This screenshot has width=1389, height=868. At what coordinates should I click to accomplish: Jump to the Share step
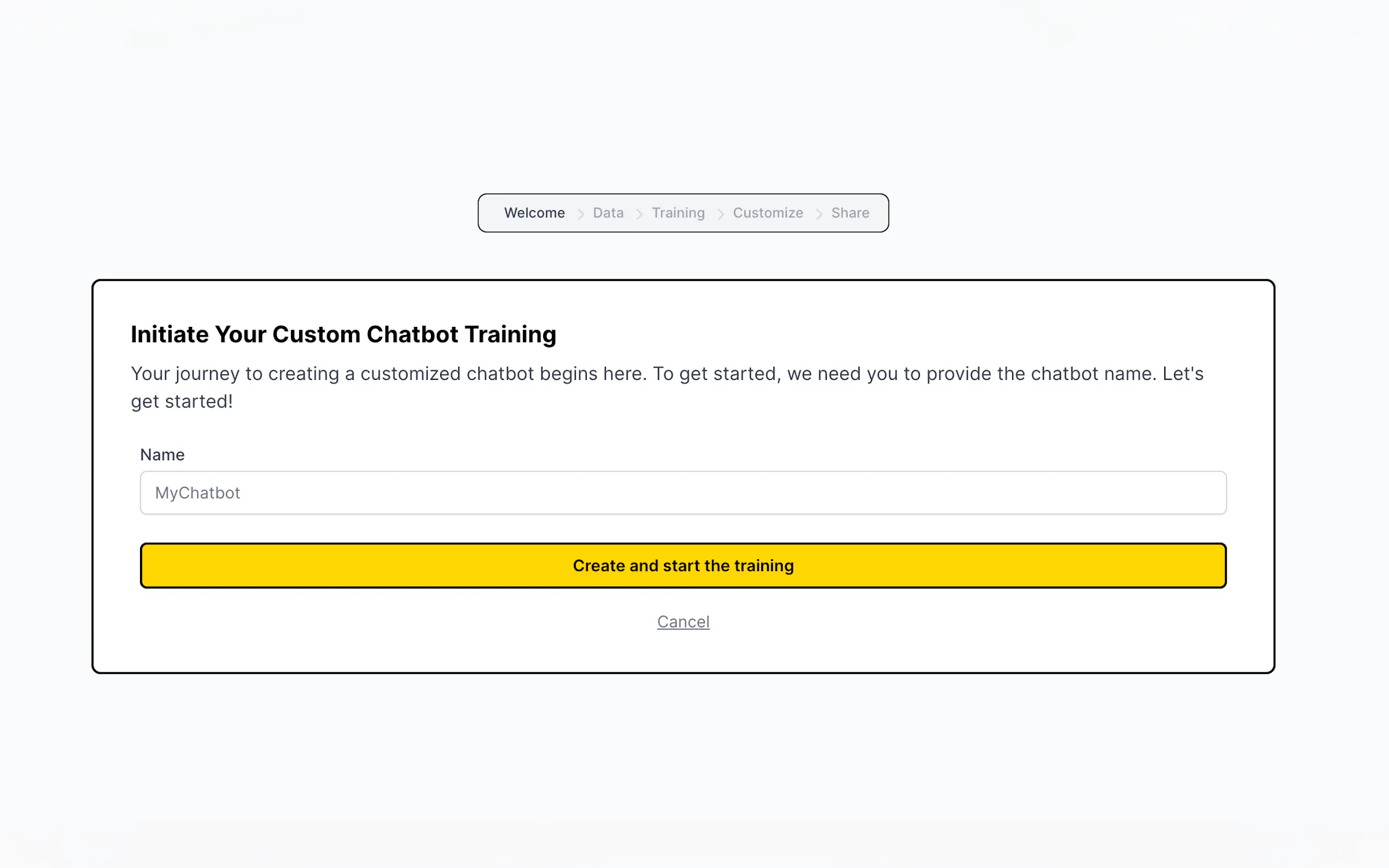pos(850,213)
